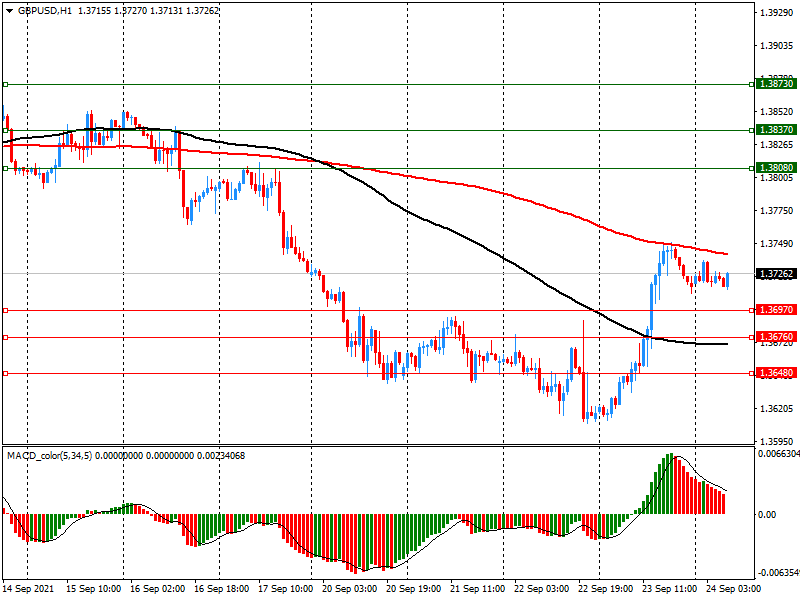The width and height of the screenshot is (800, 600).
Task: Click the 1.39290 price scale value
Action: [x=777, y=13]
